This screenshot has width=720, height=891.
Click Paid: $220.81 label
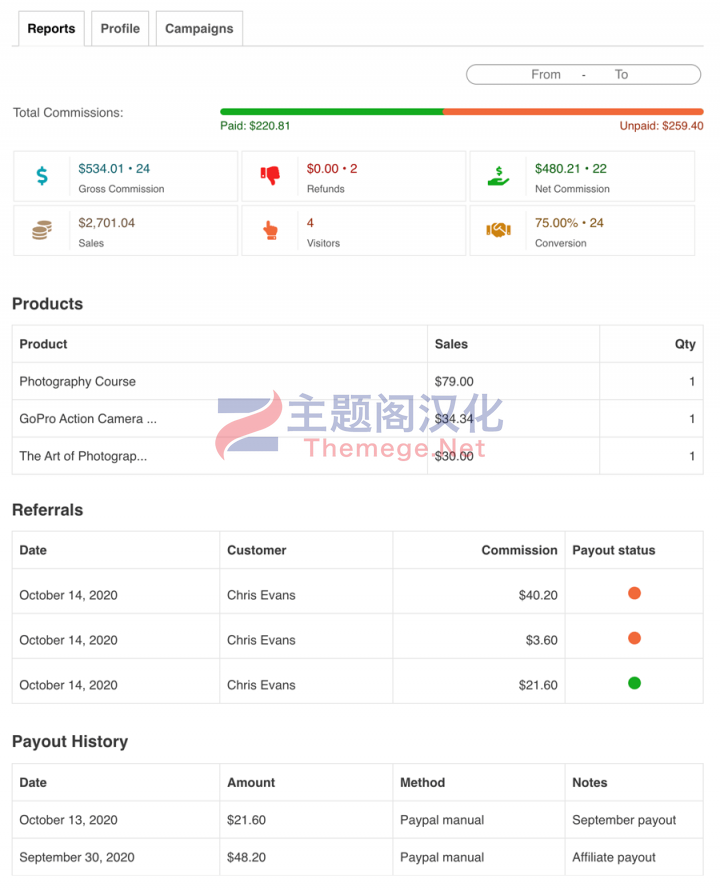(255, 126)
